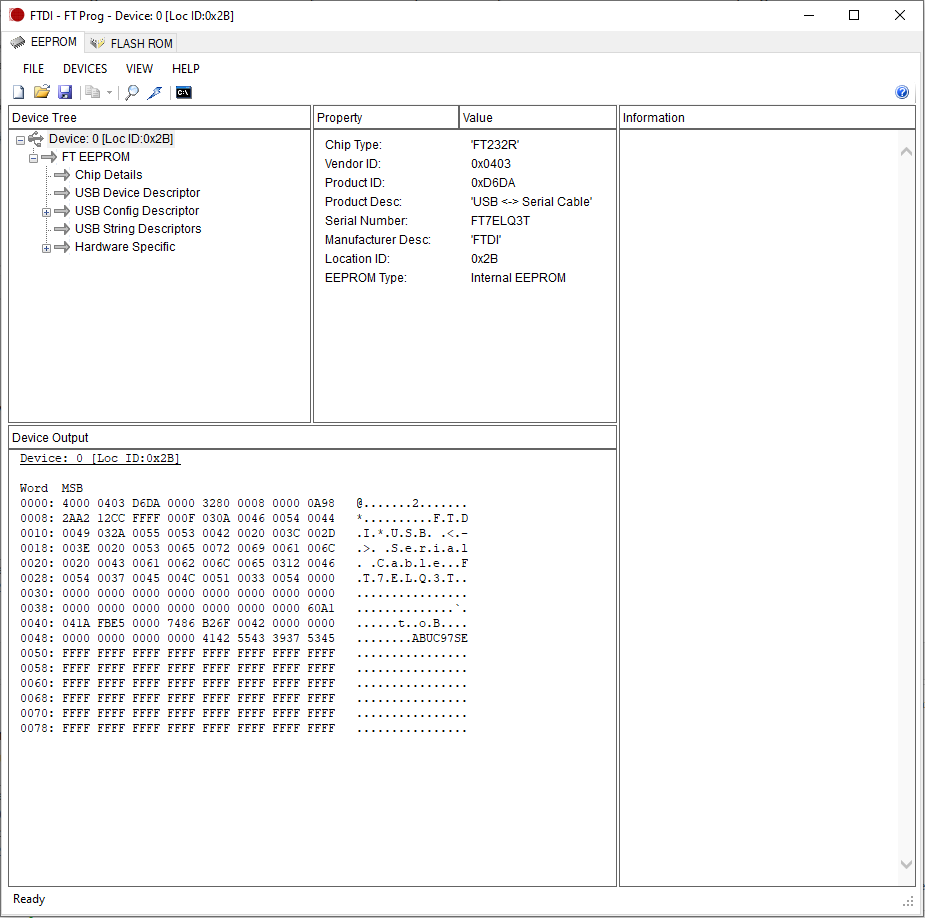The height and width of the screenshot is (918, 925).
Task: Click the copy icon in the toolbar
Action: (93, 92)
